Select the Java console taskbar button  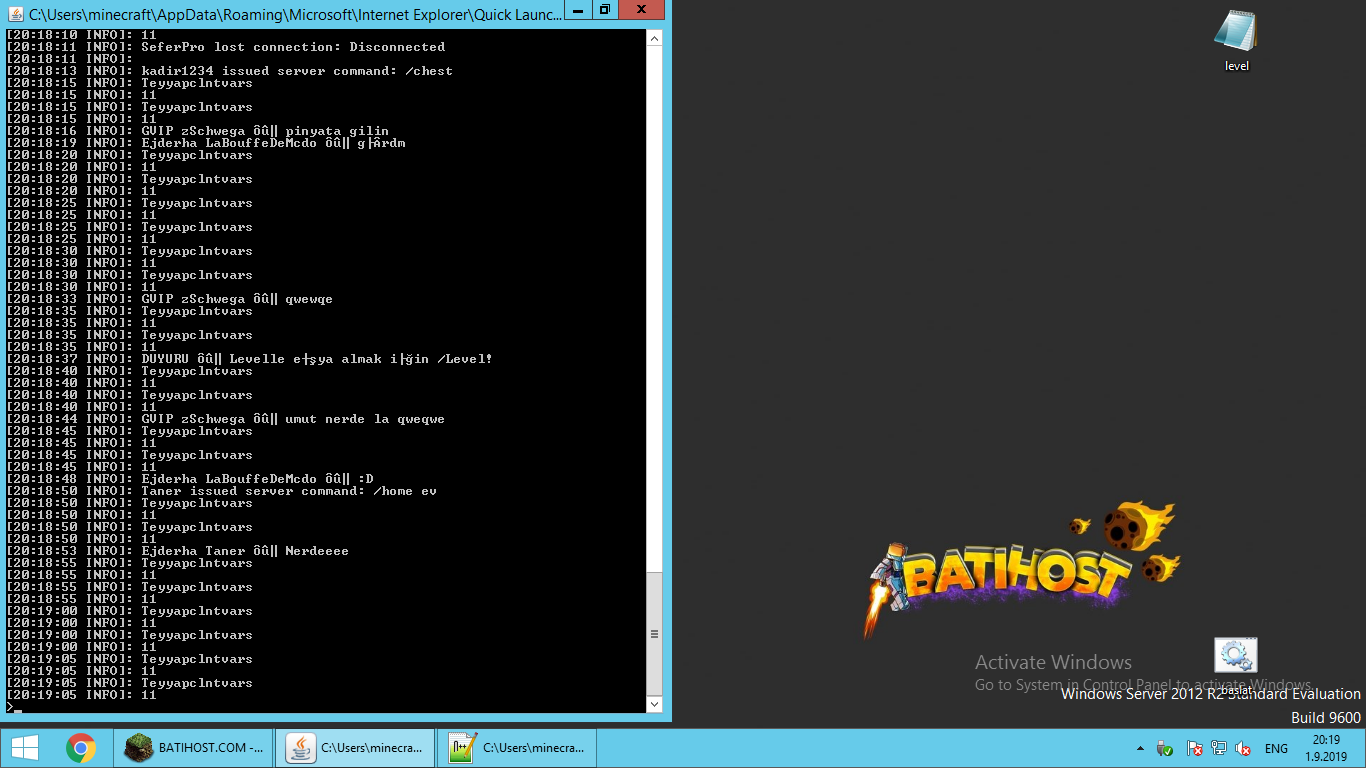[x=355, y=748]
